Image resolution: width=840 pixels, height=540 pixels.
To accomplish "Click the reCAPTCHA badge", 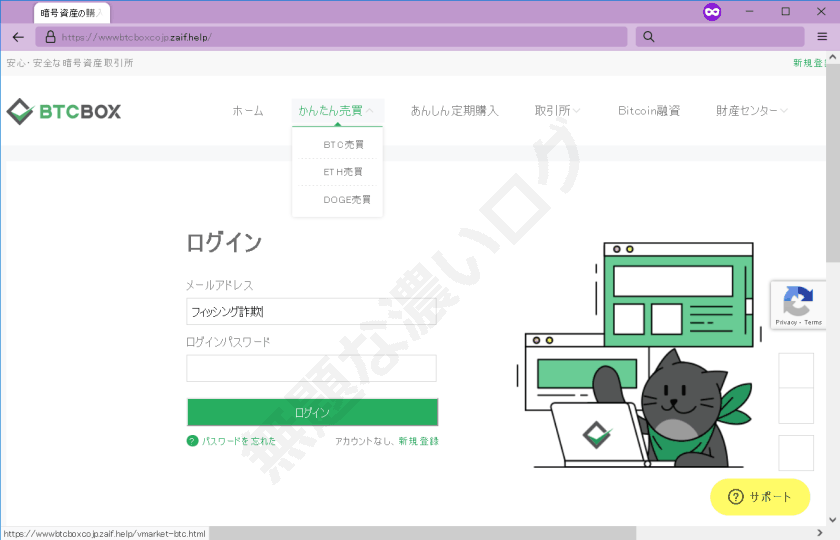I will pos(798,305).
